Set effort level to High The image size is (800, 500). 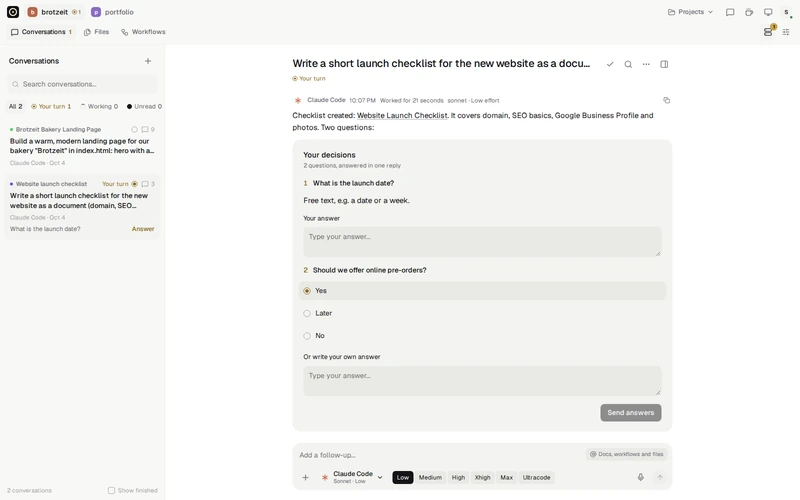[x=458, y=478]
